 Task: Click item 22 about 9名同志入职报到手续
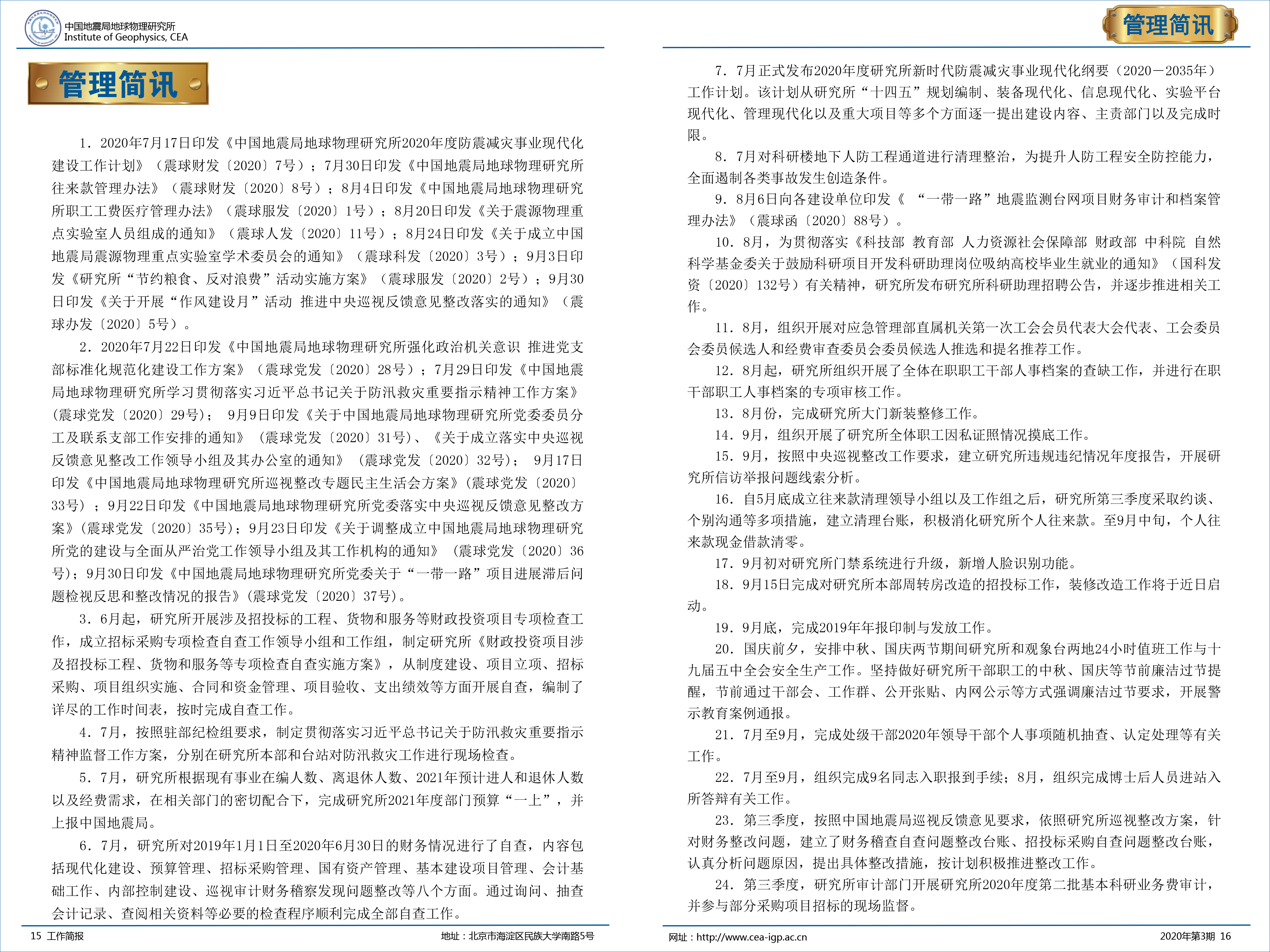[x=954, y=788]
